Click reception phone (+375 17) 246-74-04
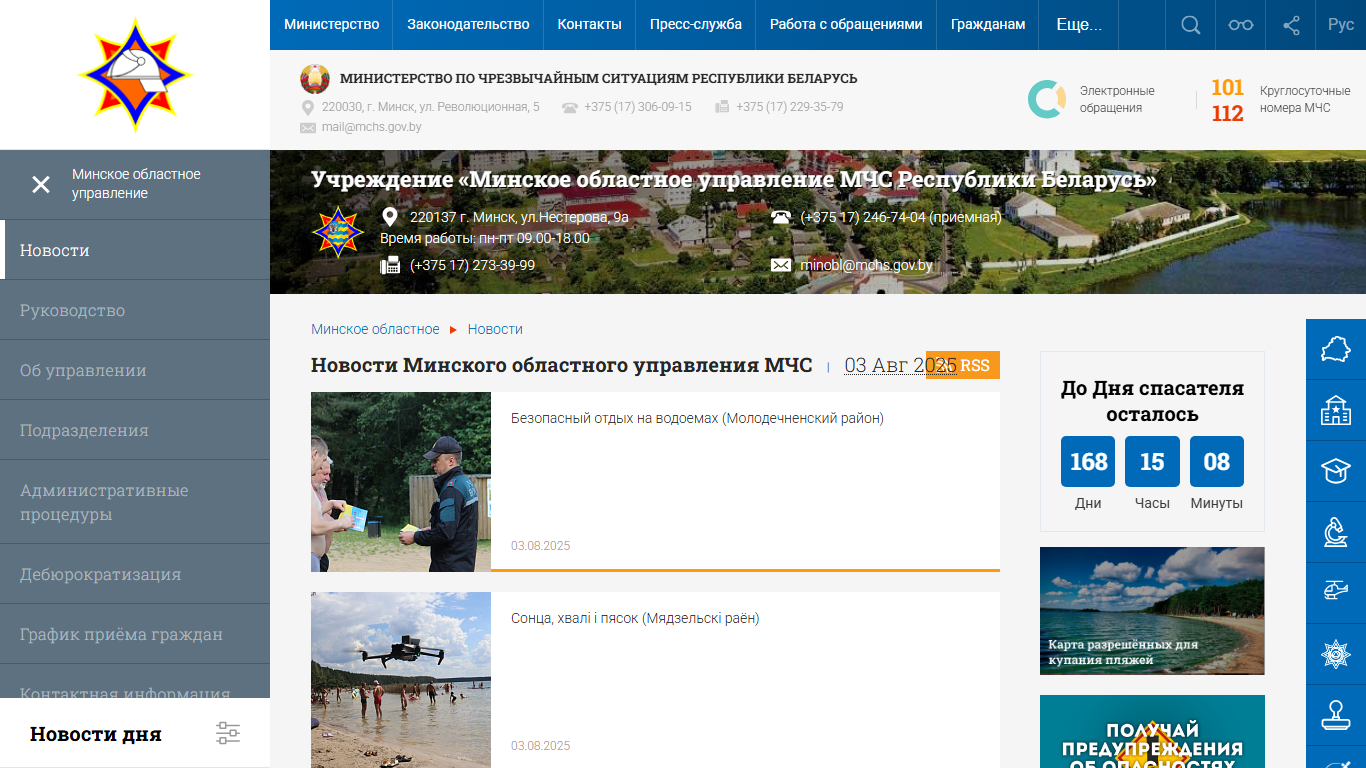The width and height of the screenshot is (1366, 768). (901, 217)
